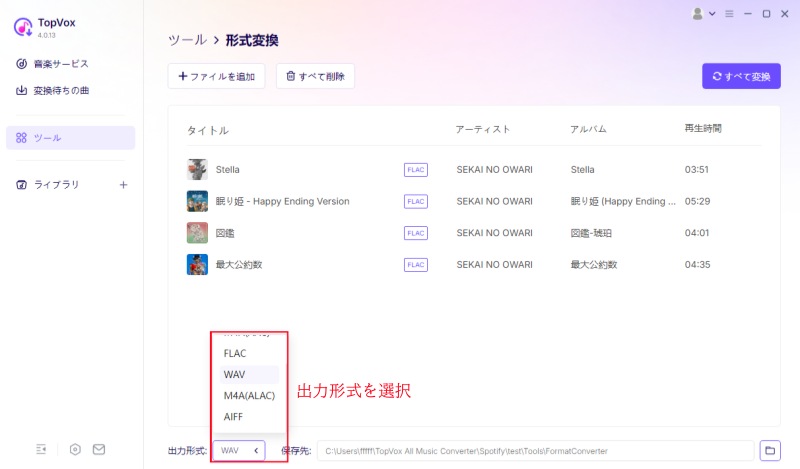Click the 図鑑 track thumbnail
800x469 pixels.
(197, 233)
